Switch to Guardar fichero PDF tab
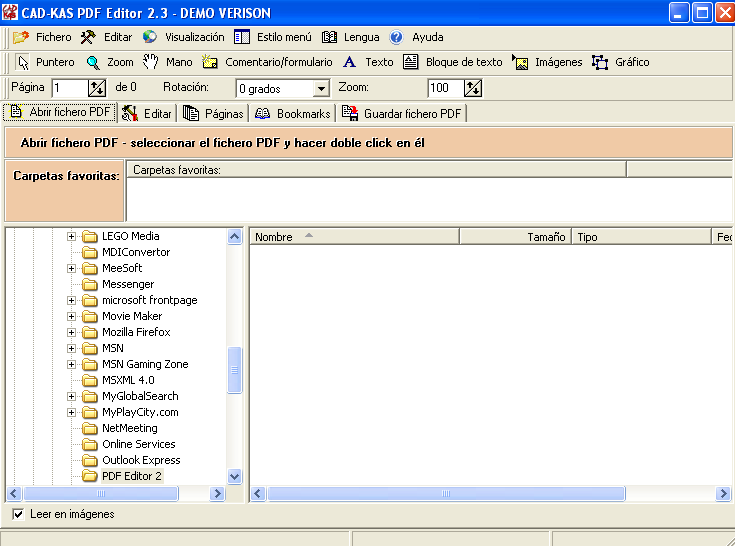 [401, 113]
